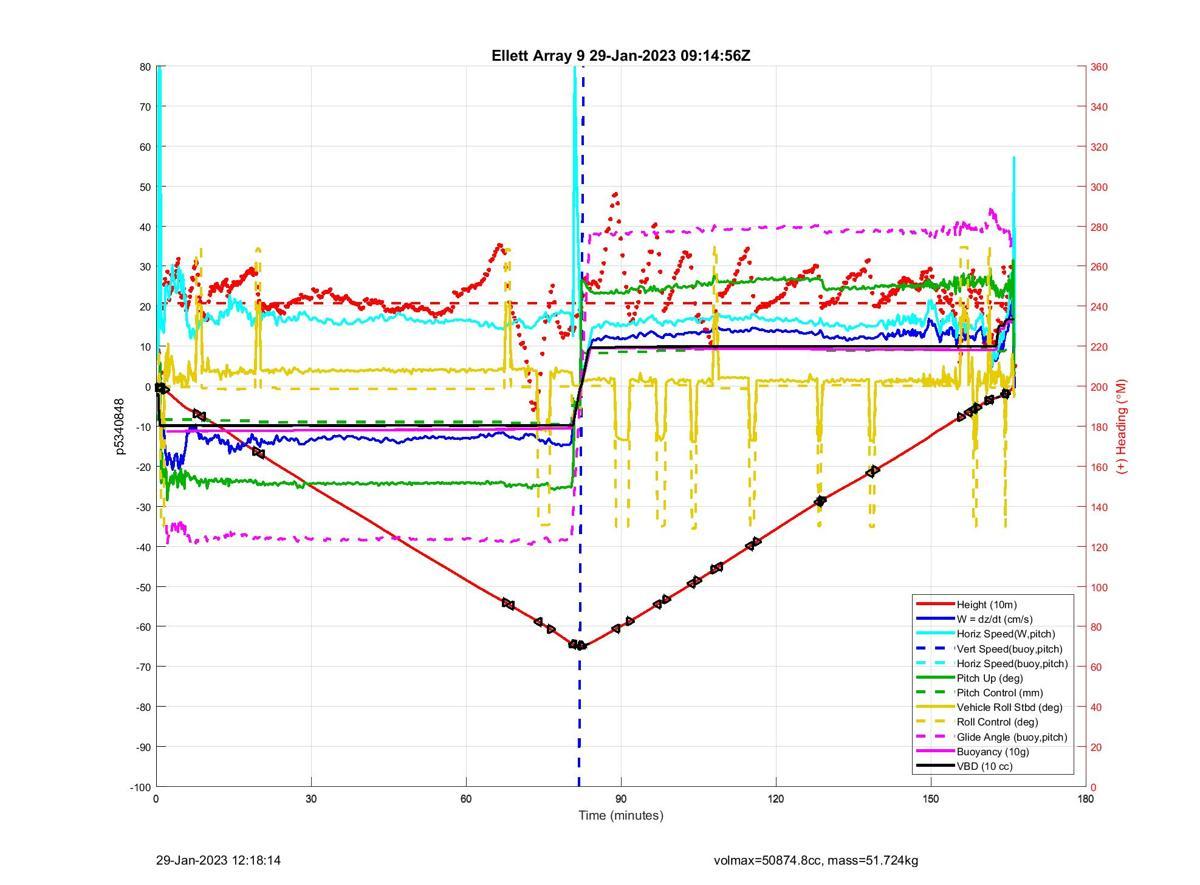This screenshot has width=1200, height=885.
Task: Click the right axis tick label '100'
Action: tap(1099, 587)
